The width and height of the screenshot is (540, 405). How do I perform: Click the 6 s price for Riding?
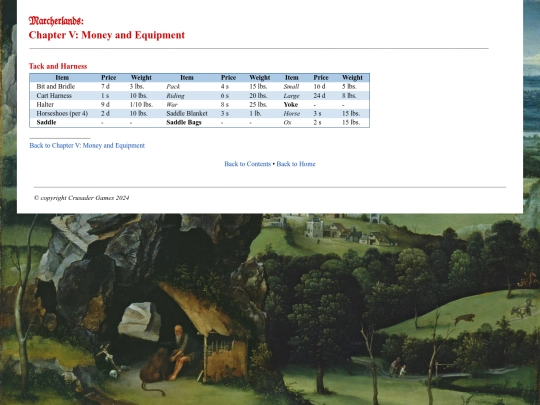click(x=225, y=95)
